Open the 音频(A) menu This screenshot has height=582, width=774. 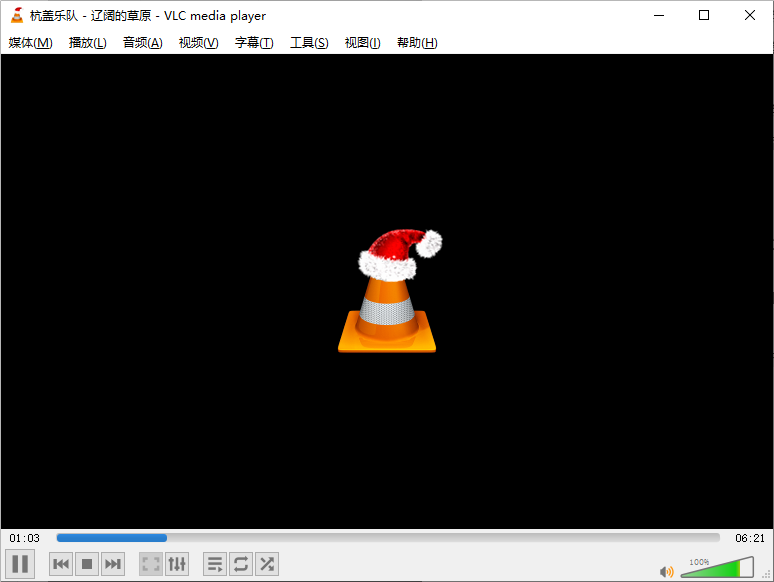(143, 43)
